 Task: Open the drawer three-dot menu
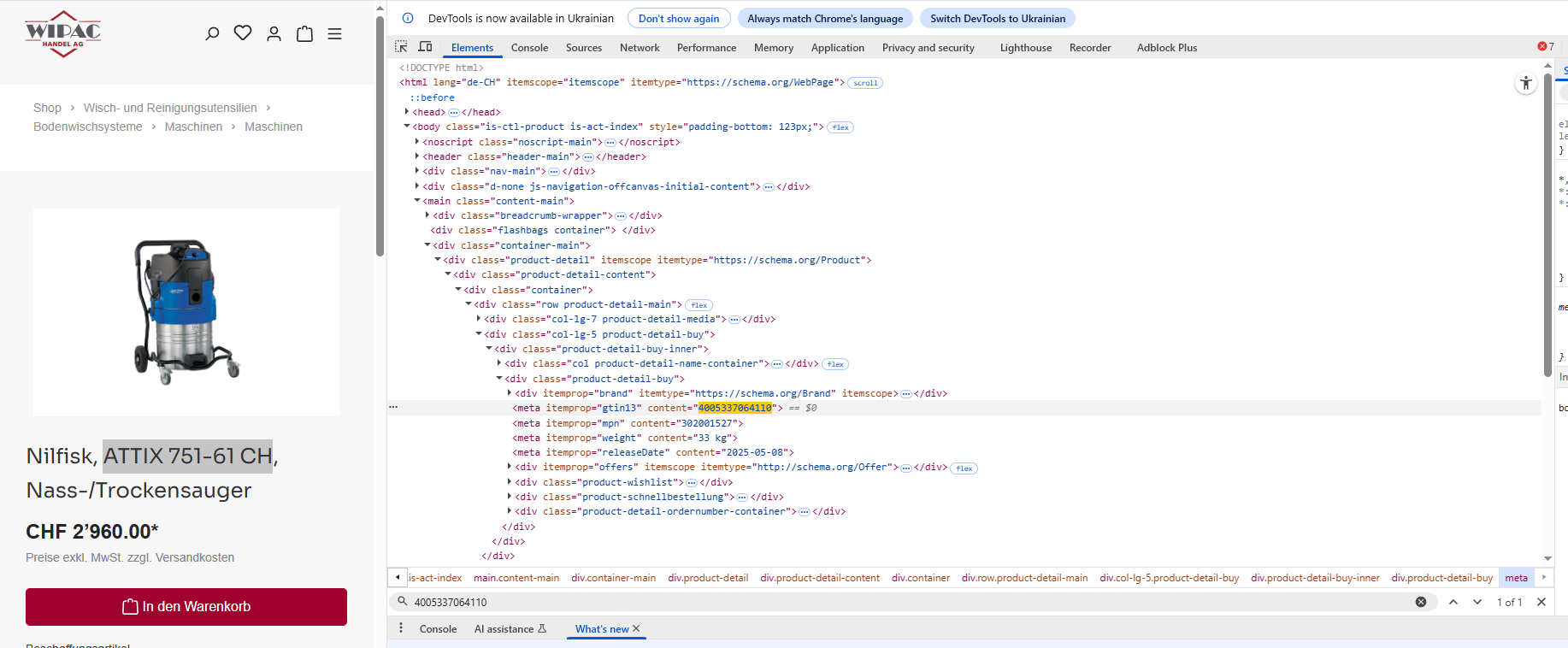click(401, 628)
